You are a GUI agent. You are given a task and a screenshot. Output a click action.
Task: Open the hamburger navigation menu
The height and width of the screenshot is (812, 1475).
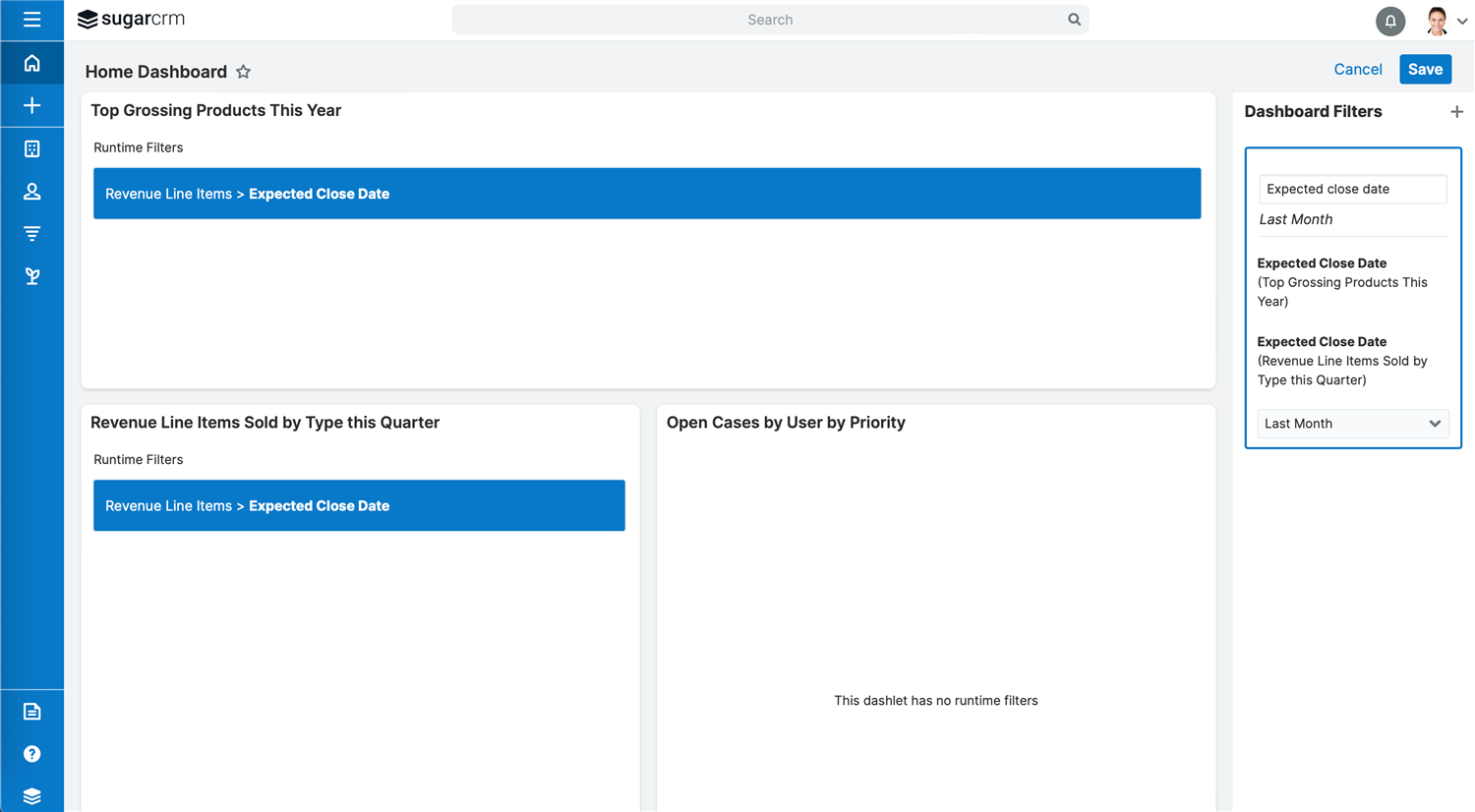point(31,20)
